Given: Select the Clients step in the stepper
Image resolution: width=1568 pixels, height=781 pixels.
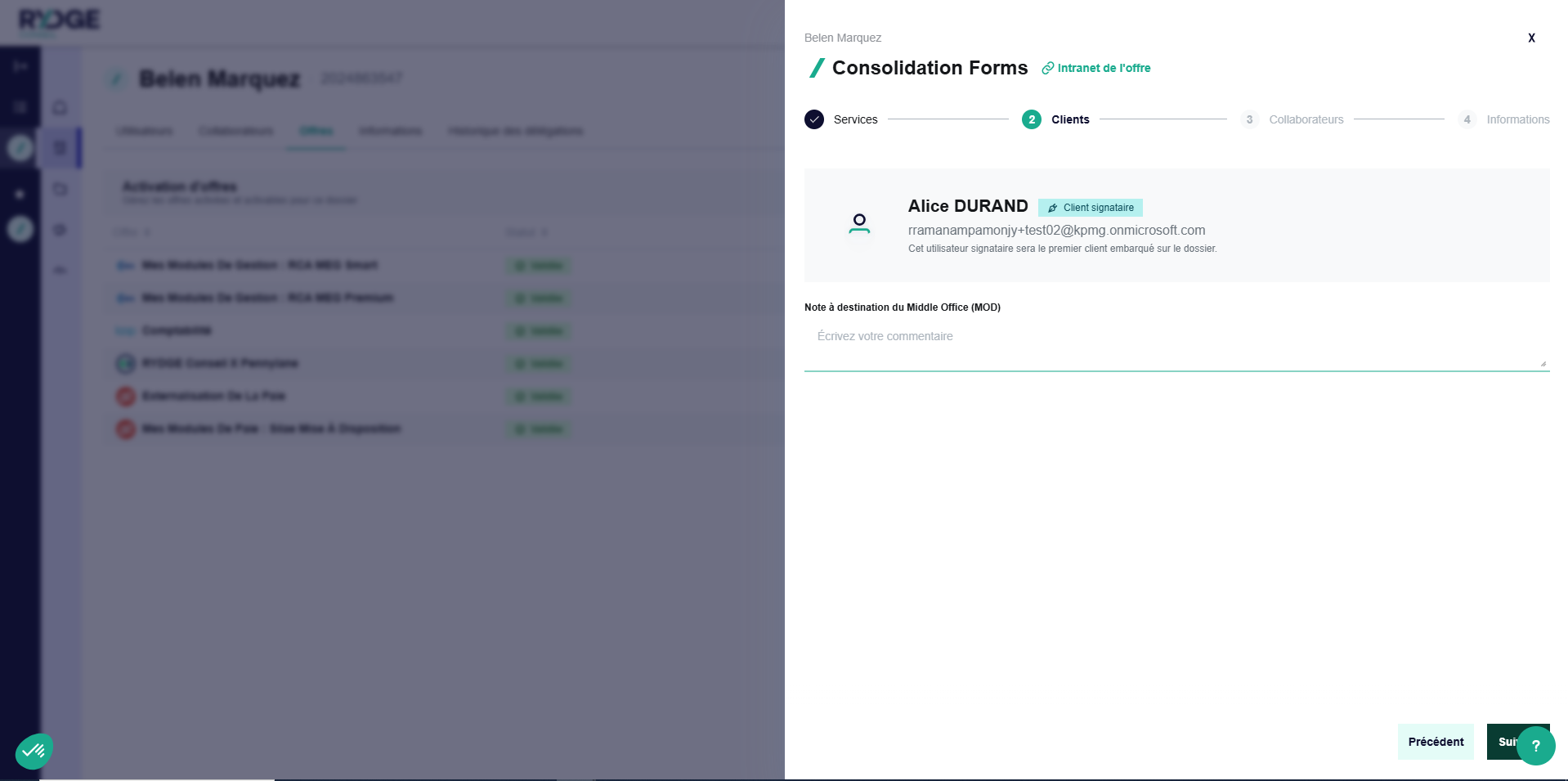Looking at the screenshot, I should click(x=1056, y=119).
